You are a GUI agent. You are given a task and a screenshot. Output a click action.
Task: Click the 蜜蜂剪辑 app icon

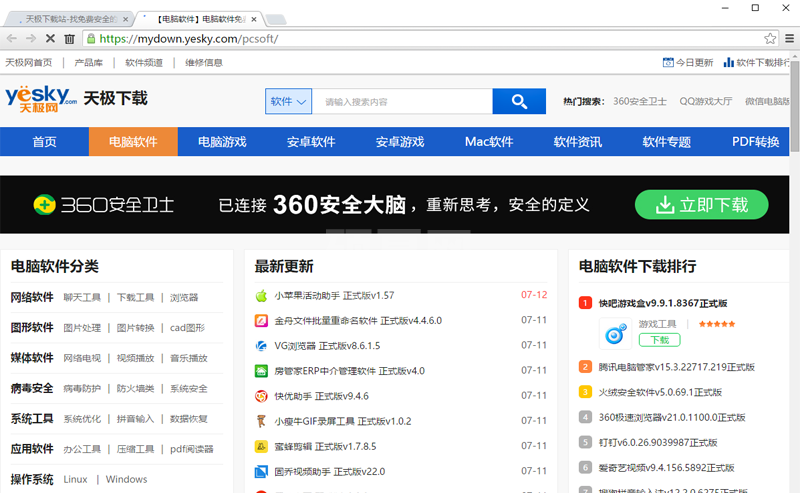pos(261,447)
